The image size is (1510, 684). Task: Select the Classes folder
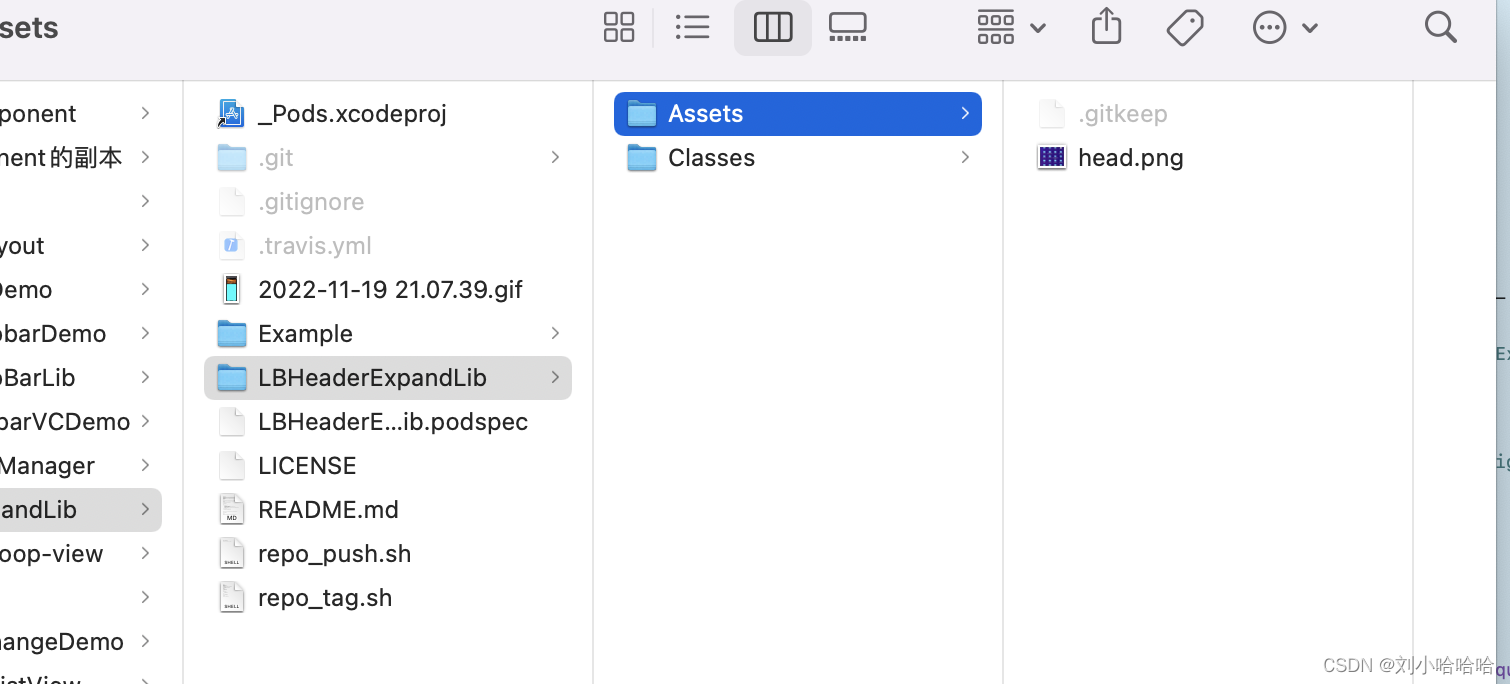tap(711, 157)
